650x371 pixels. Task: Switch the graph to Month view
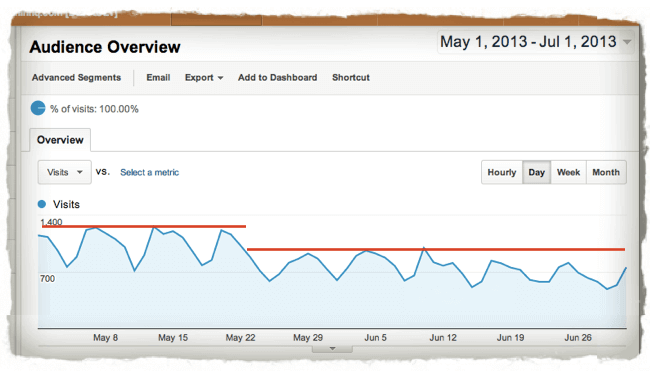(x=606, y=172)
